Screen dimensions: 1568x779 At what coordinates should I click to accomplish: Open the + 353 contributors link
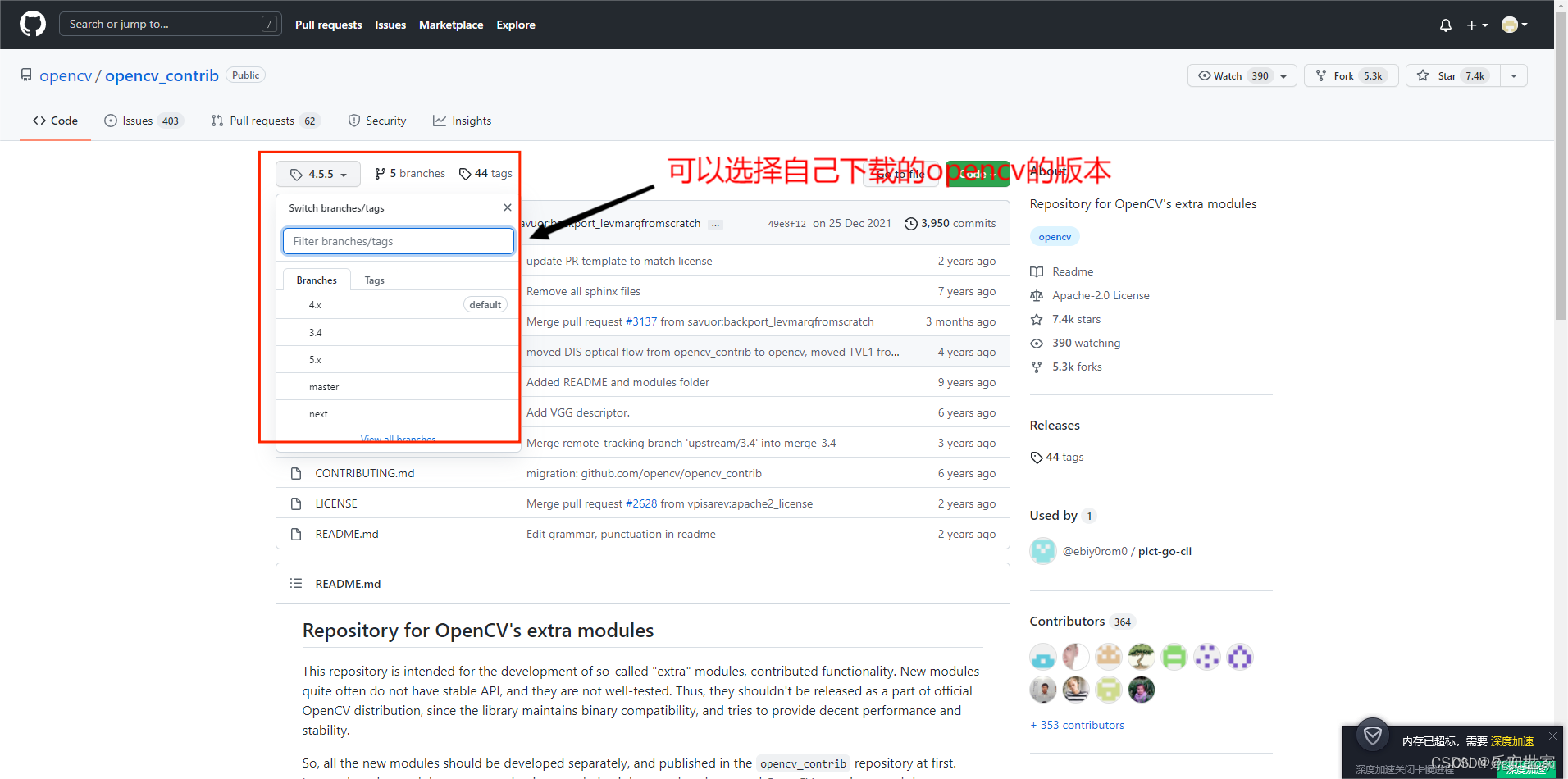click(1077, 725)
